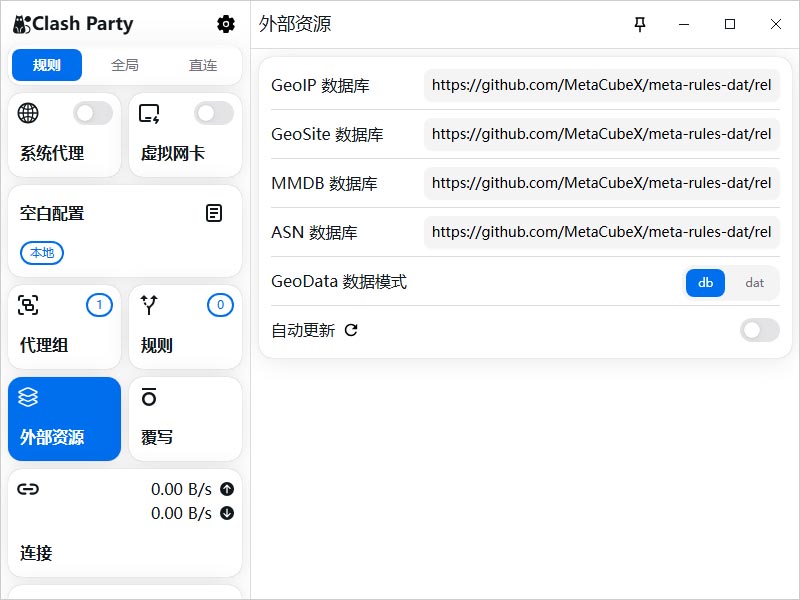Image resolution: width=800 pixels, height=600 pixels.
Task: Select the 直连 mode tab
Action: pyautogui.click(x=202, y=64)
